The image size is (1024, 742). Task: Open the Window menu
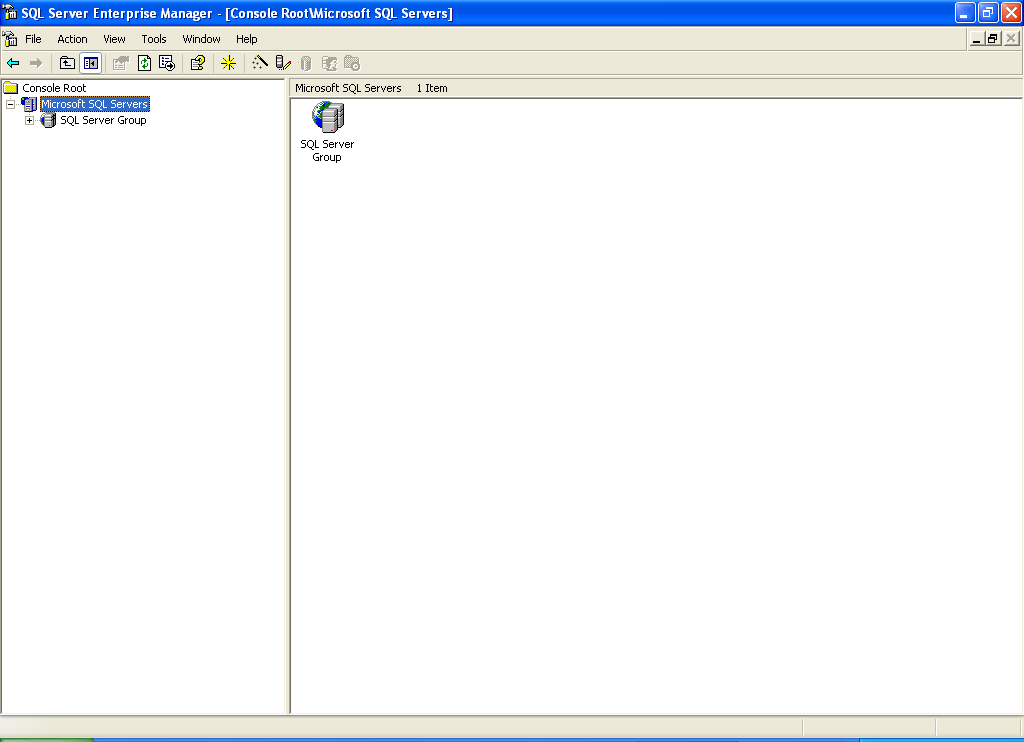(x=202, y=39)
